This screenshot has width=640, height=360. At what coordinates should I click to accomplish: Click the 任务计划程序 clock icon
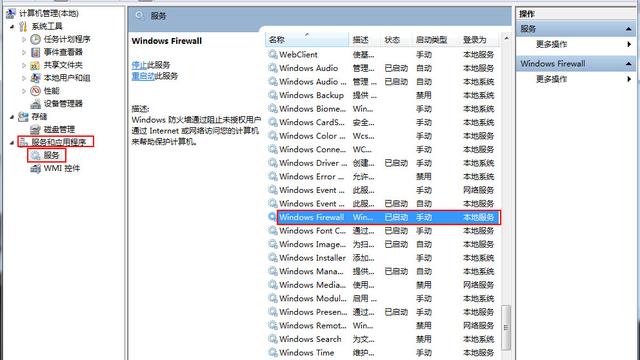(x=36, y=39)
